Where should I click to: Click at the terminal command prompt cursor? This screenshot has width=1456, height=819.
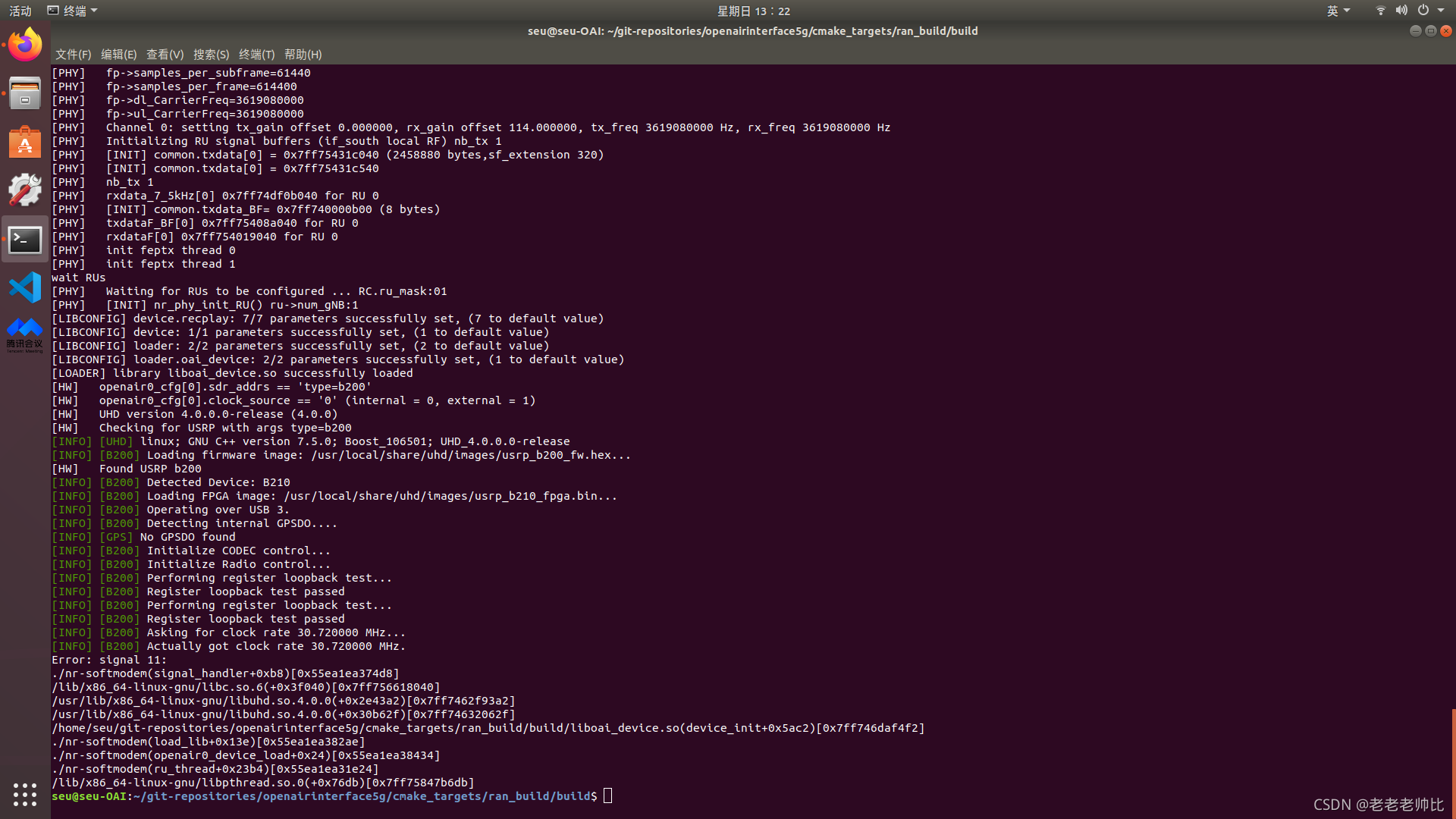[607, 795]
